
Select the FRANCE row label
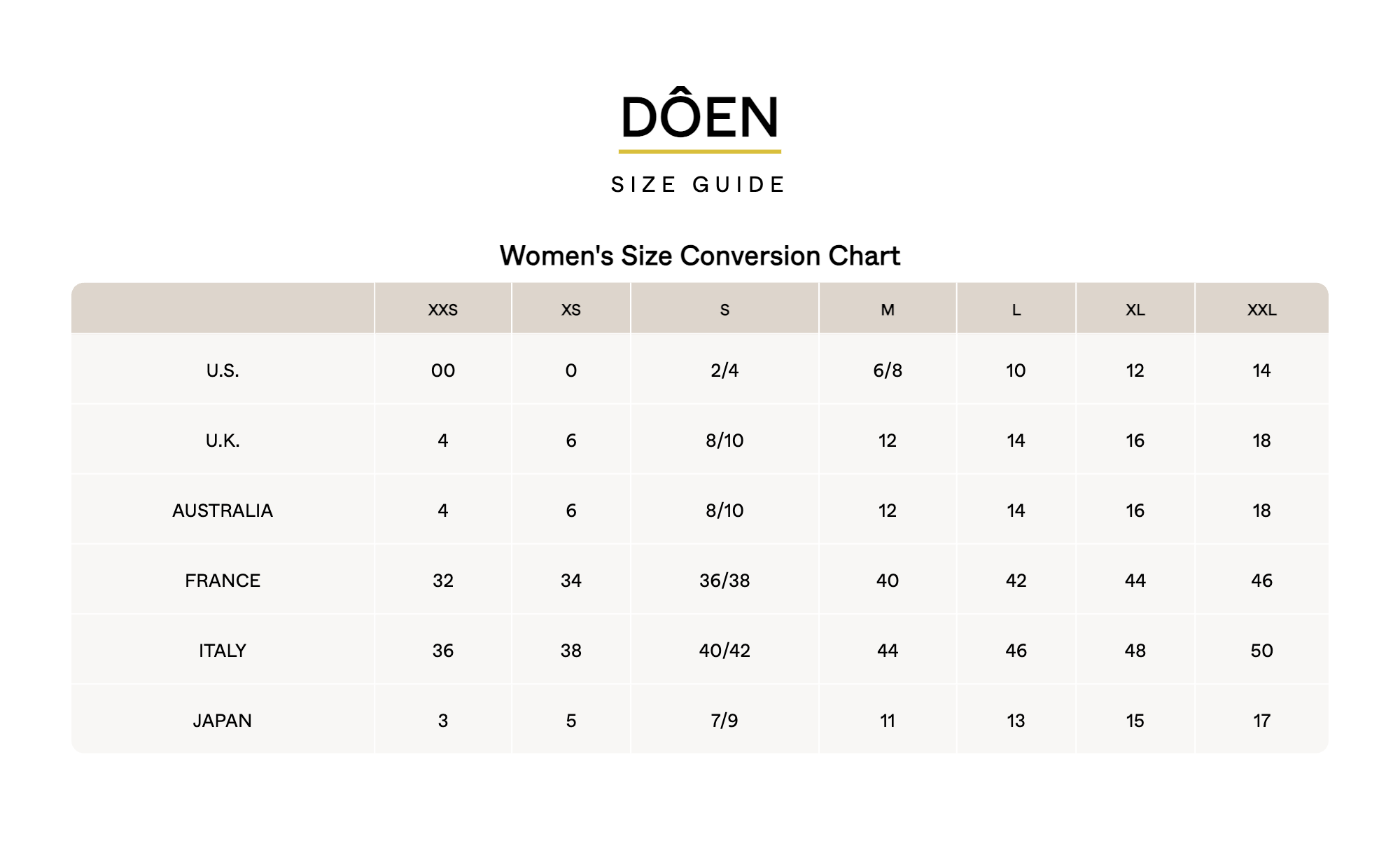click(x=223, y=581)
